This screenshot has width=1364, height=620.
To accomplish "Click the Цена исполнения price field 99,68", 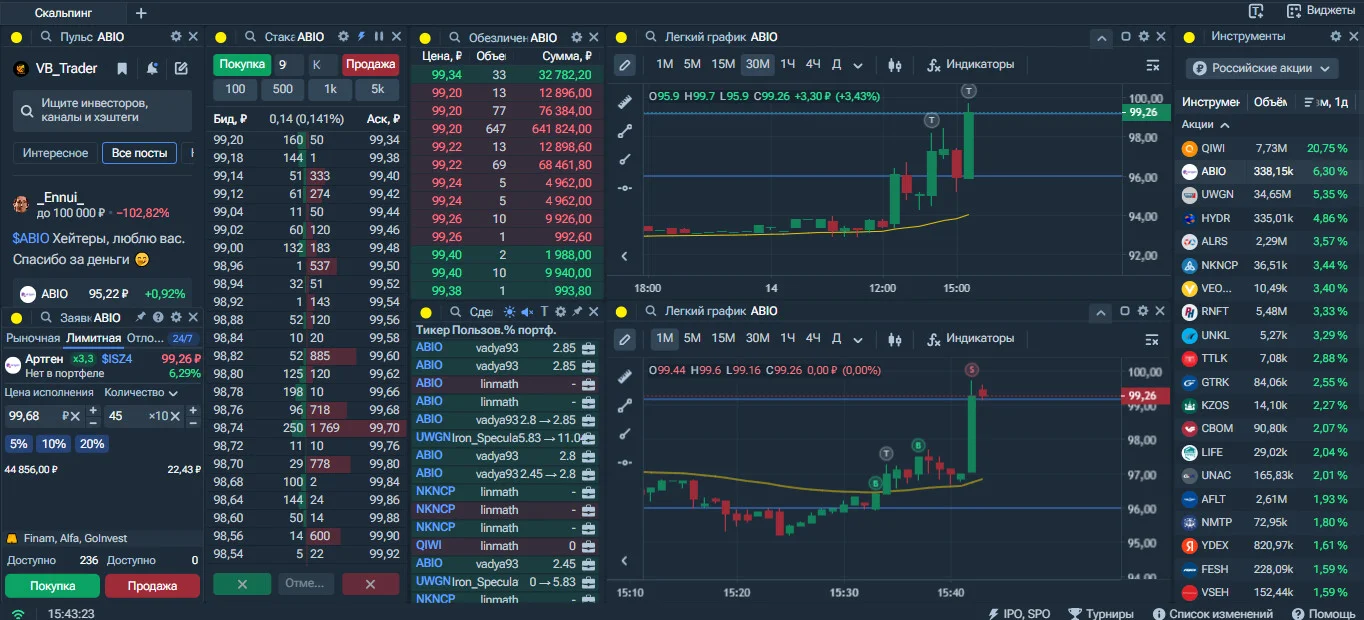I will 43,416.
